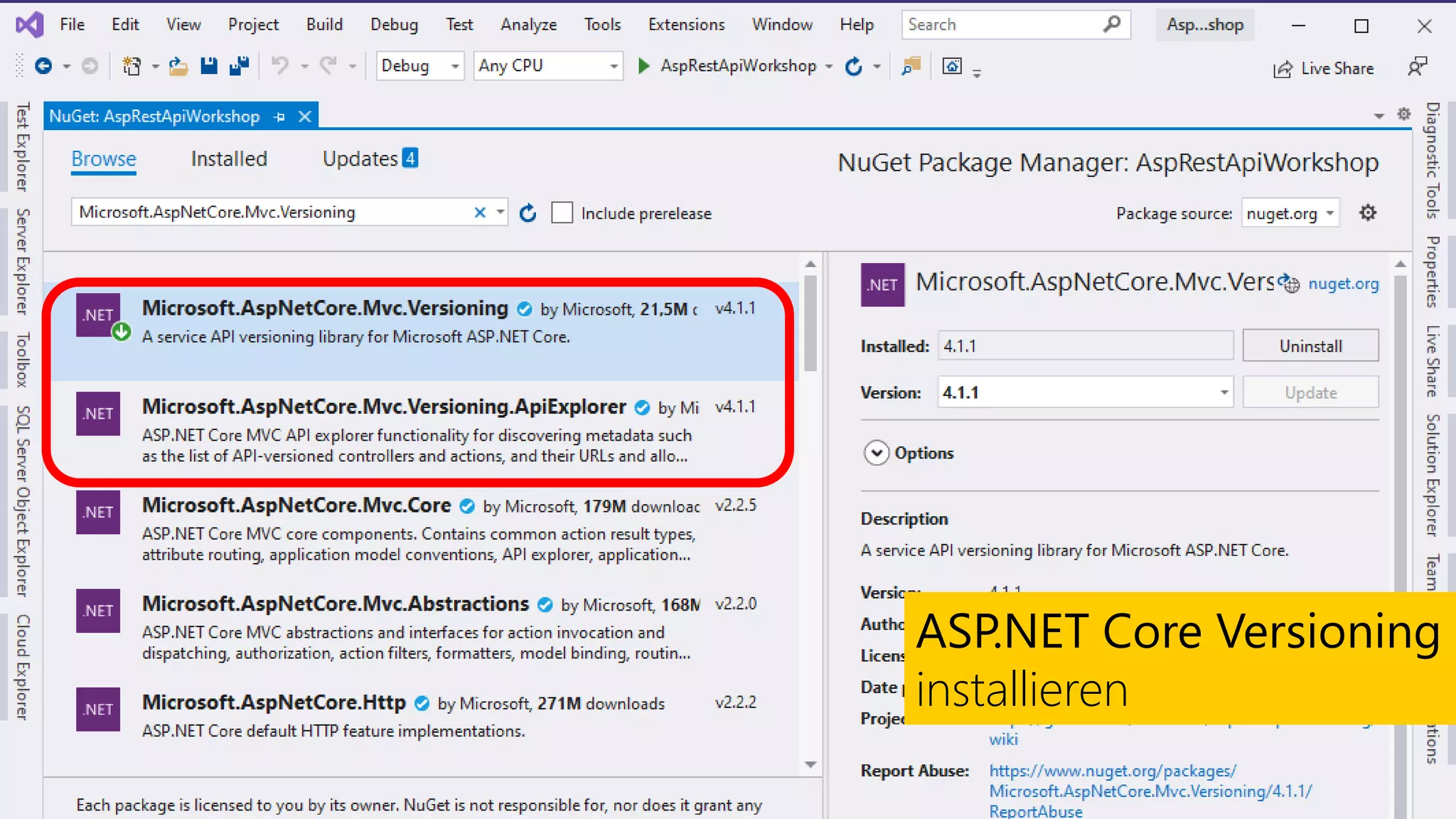
Task: Click Microsoft.AspNetCore.Http .NET package icon
Action: click(x=98, y=709)
